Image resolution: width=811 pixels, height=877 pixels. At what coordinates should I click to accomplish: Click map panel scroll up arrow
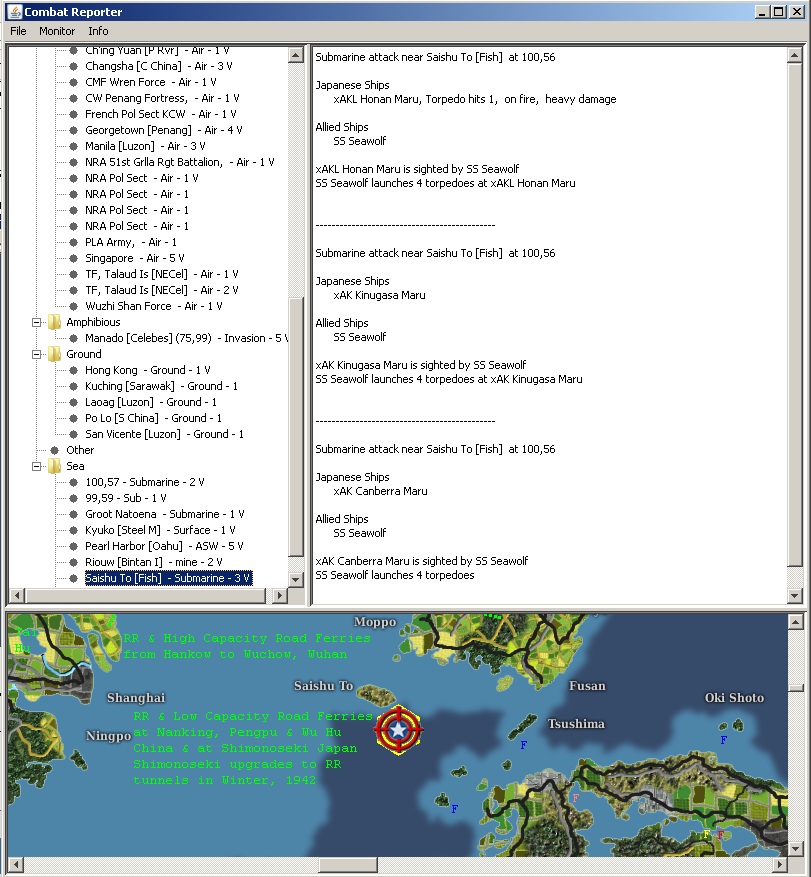795,621
